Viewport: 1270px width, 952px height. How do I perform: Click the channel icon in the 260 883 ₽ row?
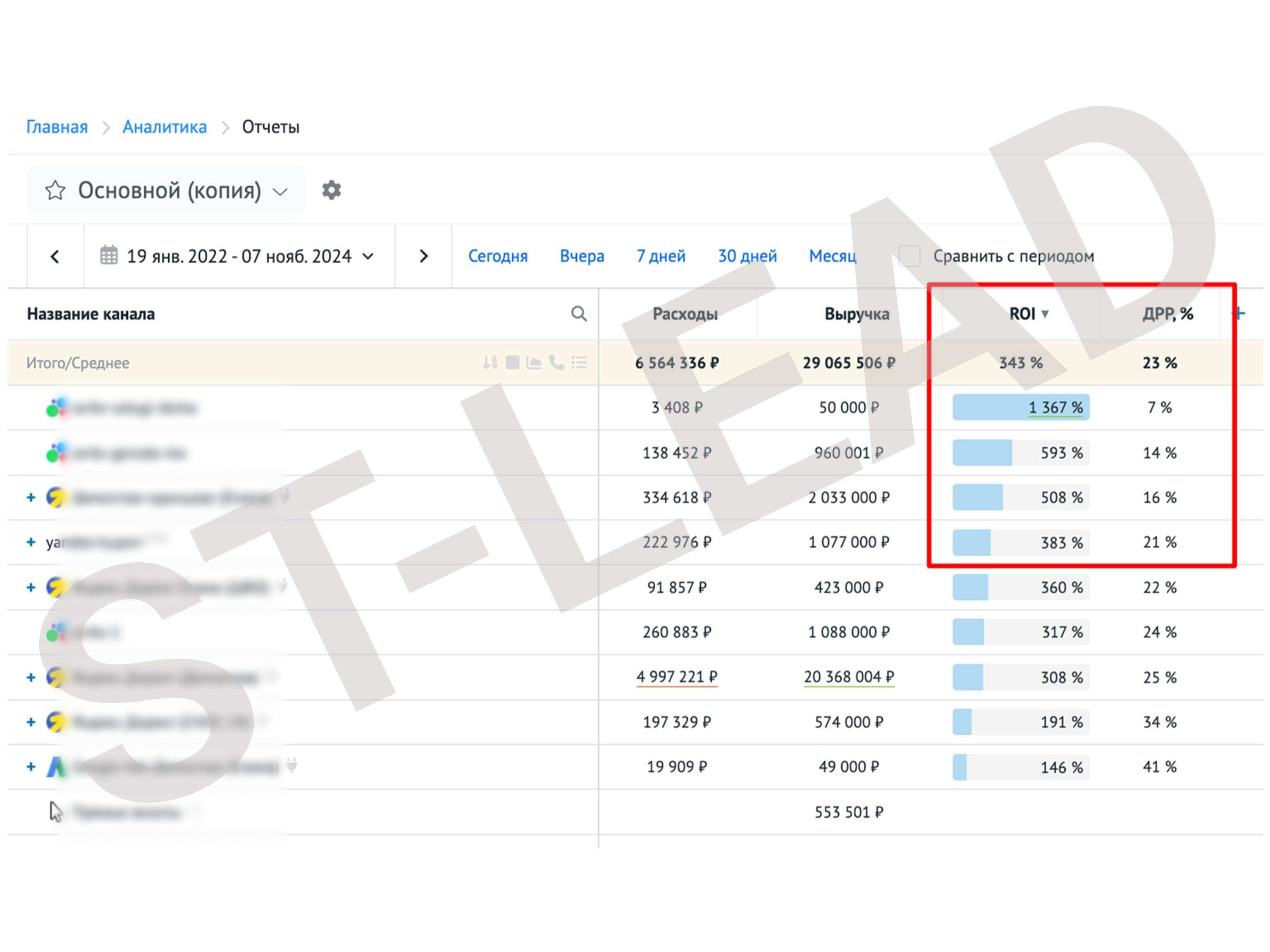pos(57,632)
